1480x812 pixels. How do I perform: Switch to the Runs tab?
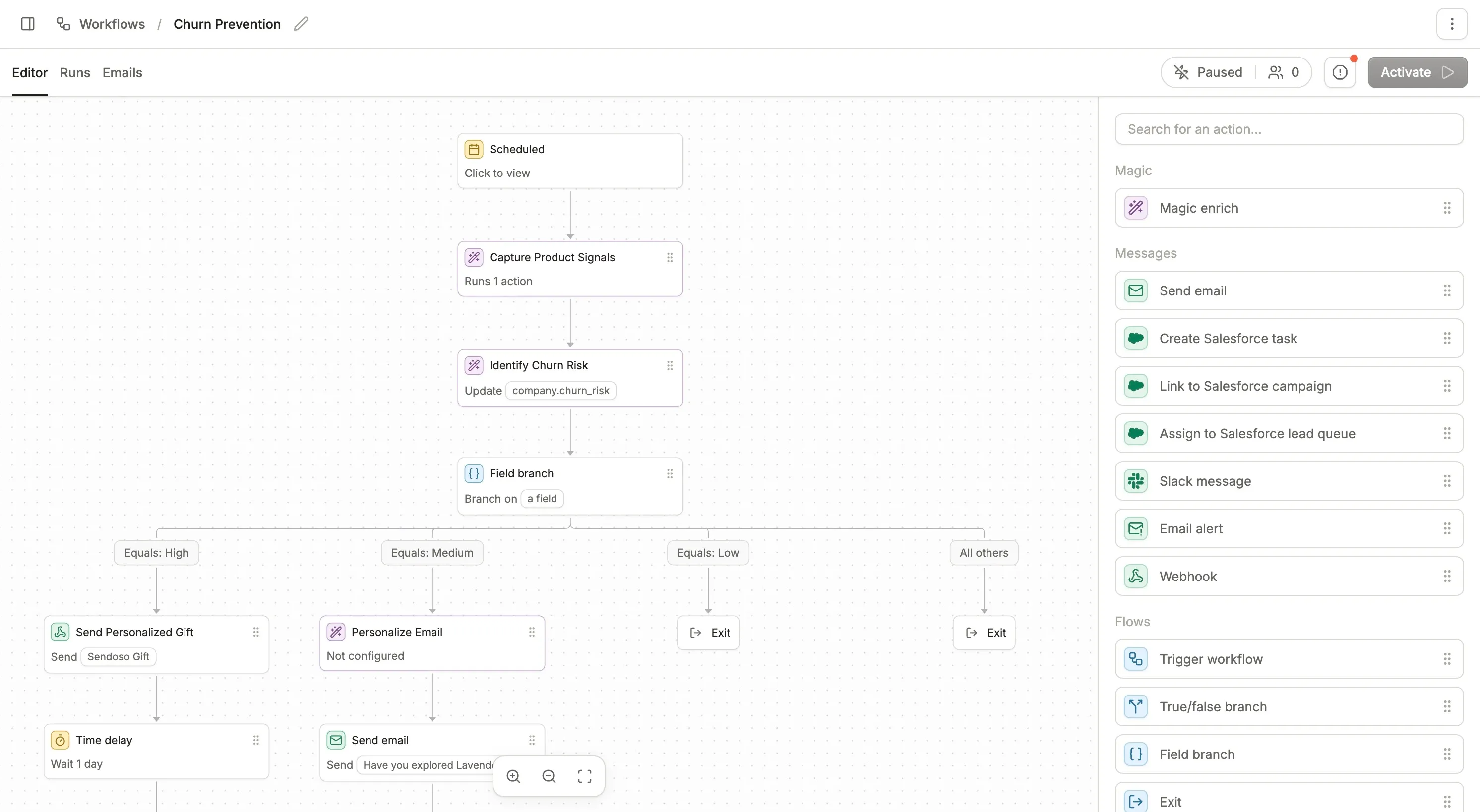(x=75, y=73)
